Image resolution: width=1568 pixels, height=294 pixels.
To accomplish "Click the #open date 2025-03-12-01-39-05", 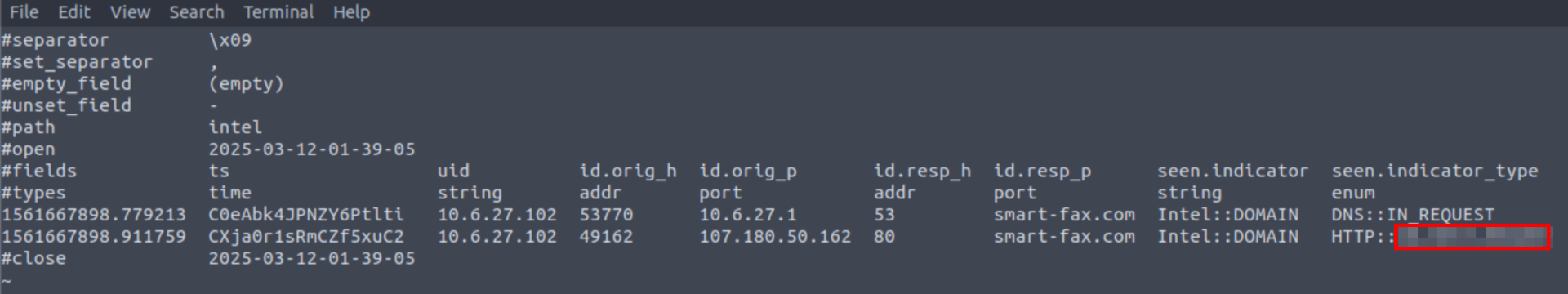I will 312,149.
